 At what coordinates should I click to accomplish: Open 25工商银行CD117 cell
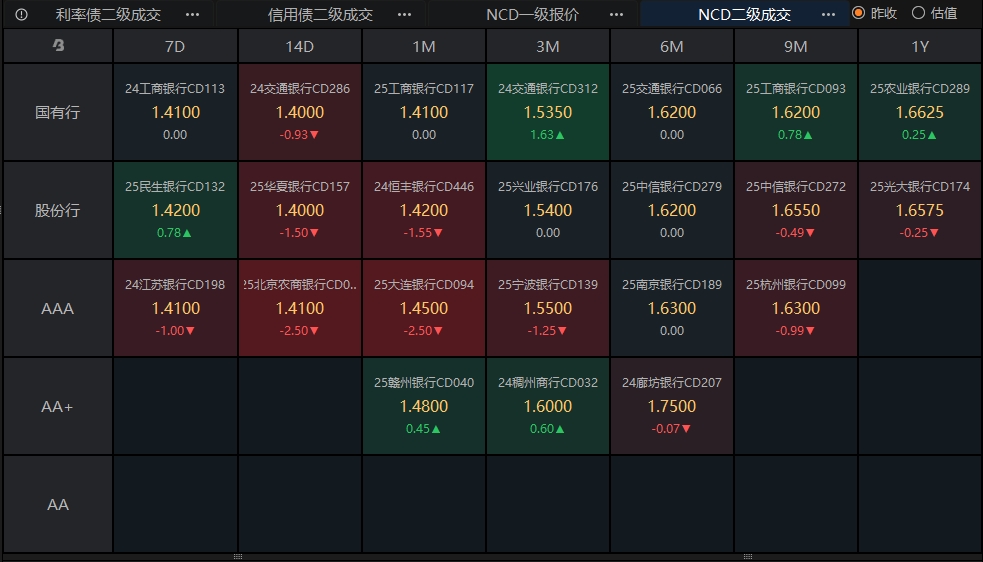click(x=424, y=112)
